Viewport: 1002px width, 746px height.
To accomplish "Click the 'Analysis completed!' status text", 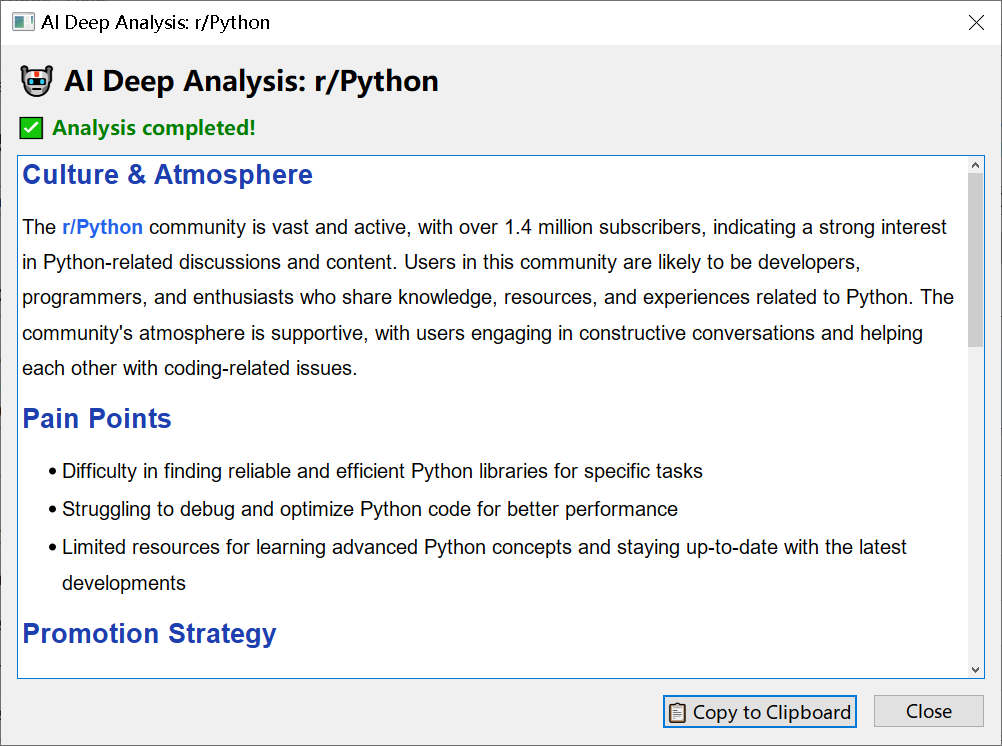I will [154, 128].
